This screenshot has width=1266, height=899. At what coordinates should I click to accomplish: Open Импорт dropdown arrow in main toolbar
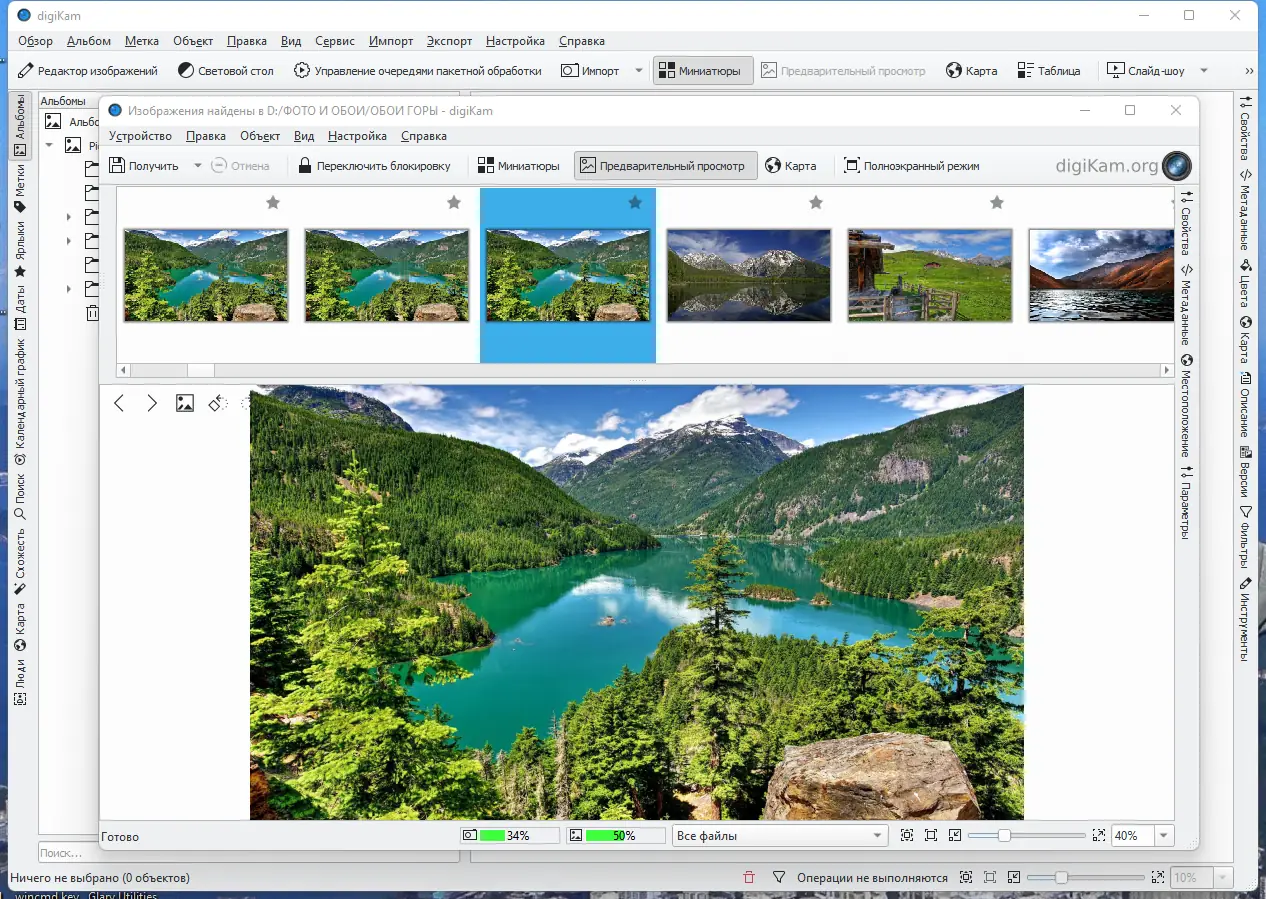click(639, 71)
